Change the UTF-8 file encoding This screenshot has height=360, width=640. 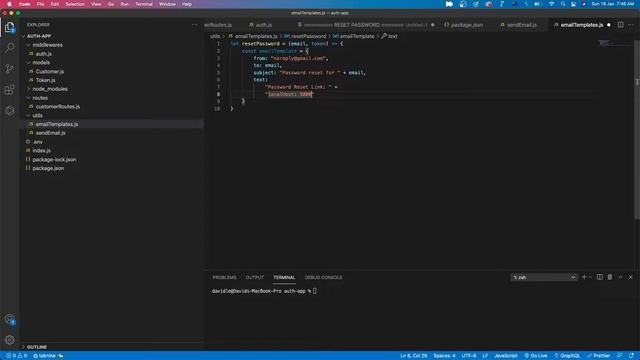coord(469,356)
